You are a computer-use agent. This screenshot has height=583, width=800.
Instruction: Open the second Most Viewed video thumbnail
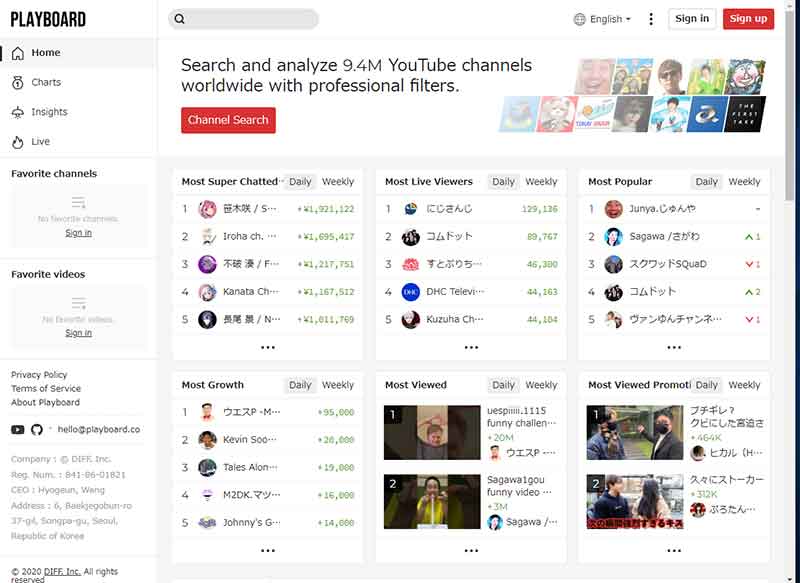(x=432, y=502)
